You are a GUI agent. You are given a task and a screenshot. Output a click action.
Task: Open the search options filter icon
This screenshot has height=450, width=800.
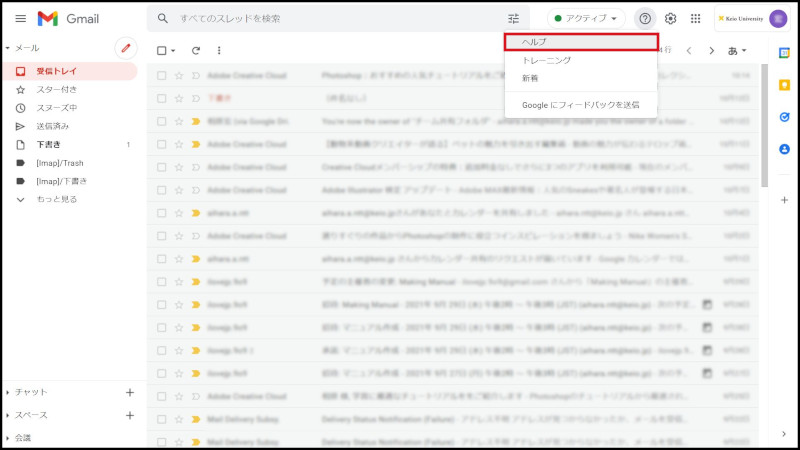514,18
